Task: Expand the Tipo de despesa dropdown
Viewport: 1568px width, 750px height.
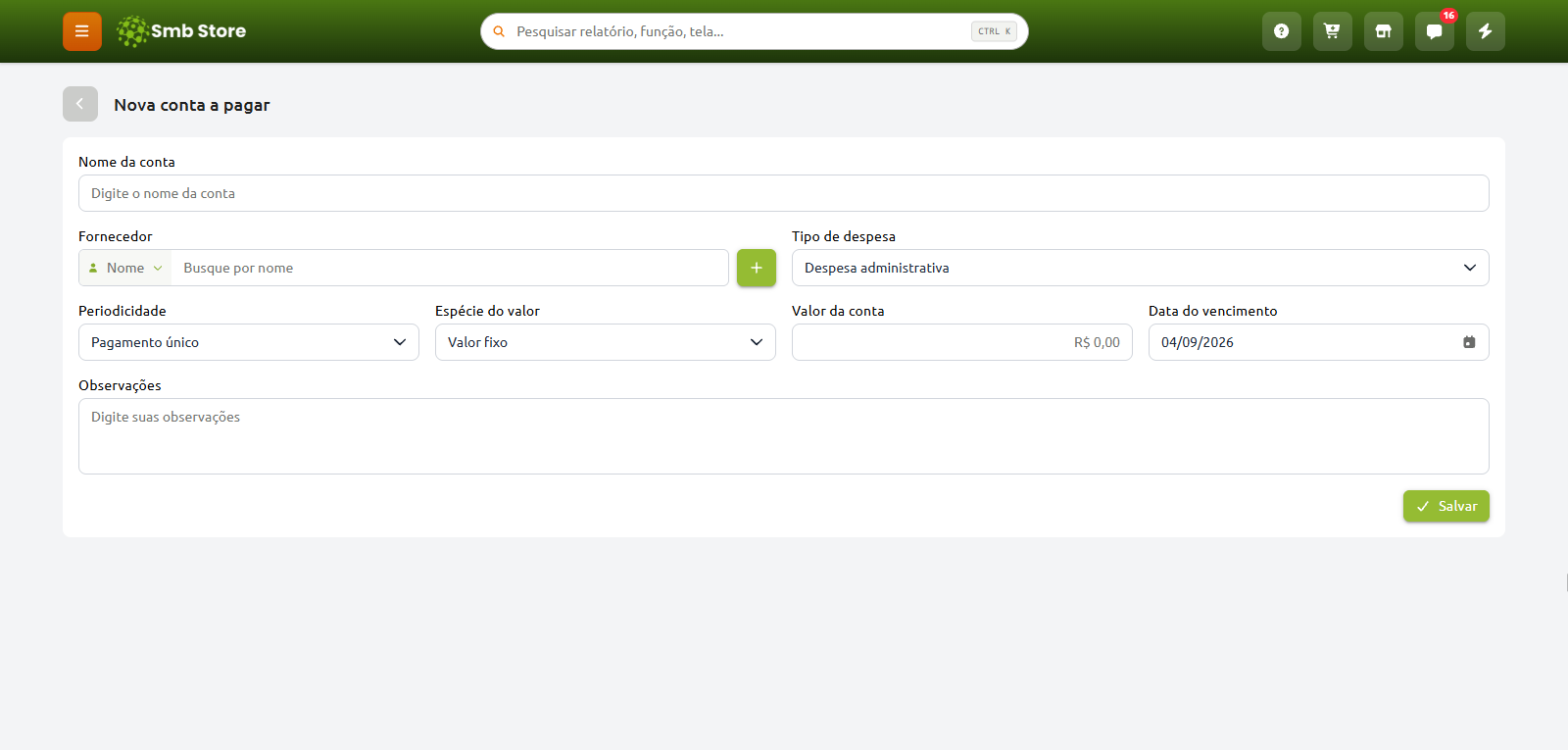Action: (1141, 268)
